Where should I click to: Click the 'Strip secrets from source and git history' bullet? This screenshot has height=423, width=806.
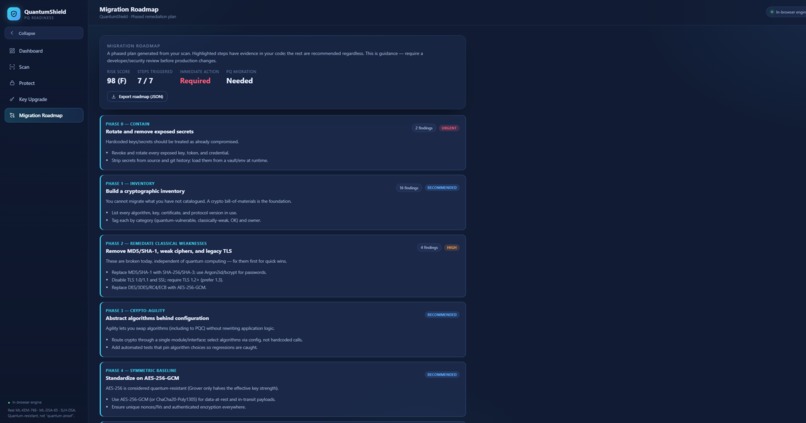[190, 160]
